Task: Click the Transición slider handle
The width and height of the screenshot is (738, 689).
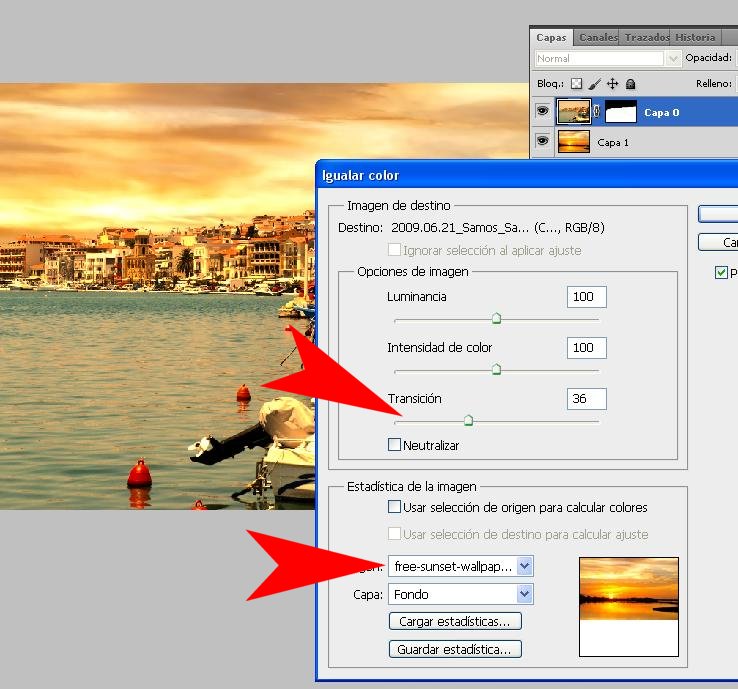Action: 468,421
